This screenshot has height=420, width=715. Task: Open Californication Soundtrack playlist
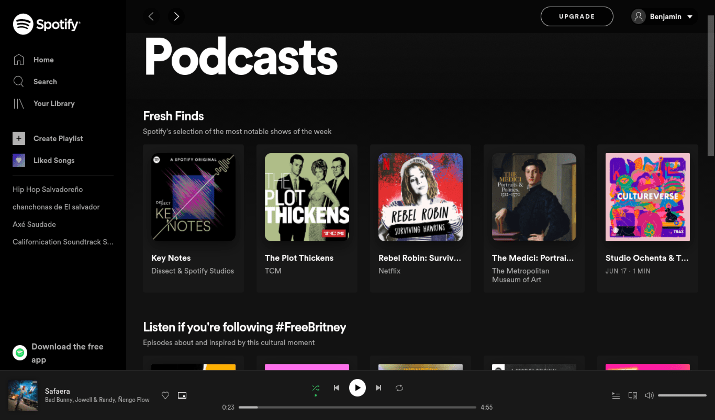pos(63,242)
